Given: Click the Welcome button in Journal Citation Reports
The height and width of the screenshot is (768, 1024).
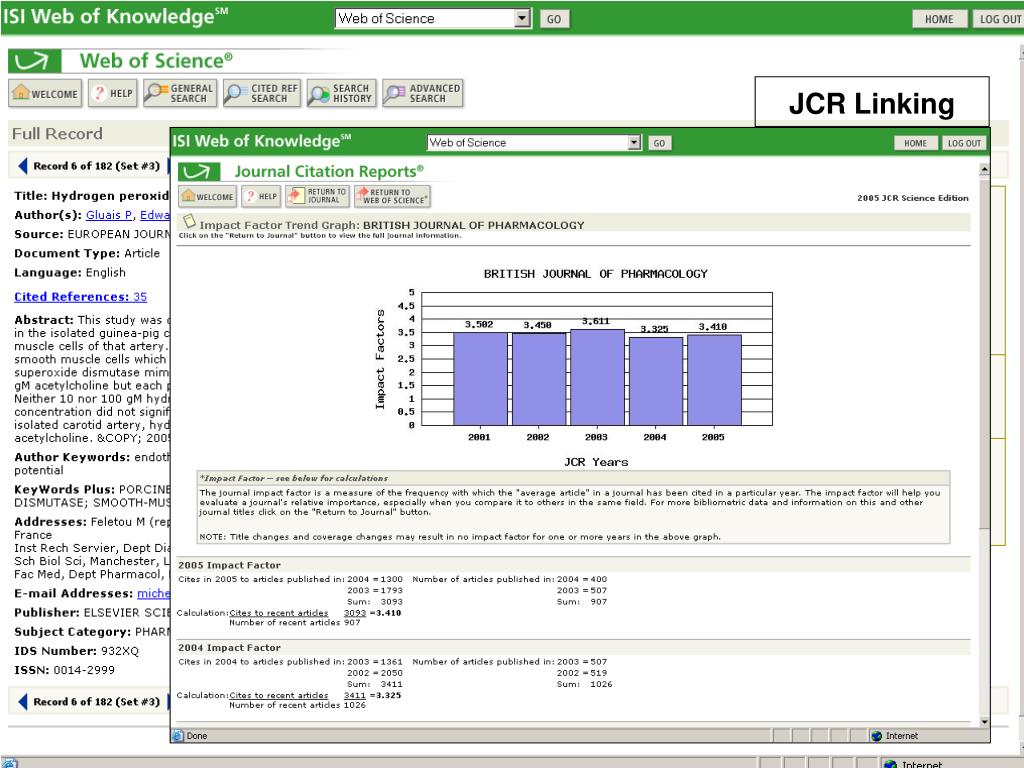Looking at the screenshot, I should point(208,196).
